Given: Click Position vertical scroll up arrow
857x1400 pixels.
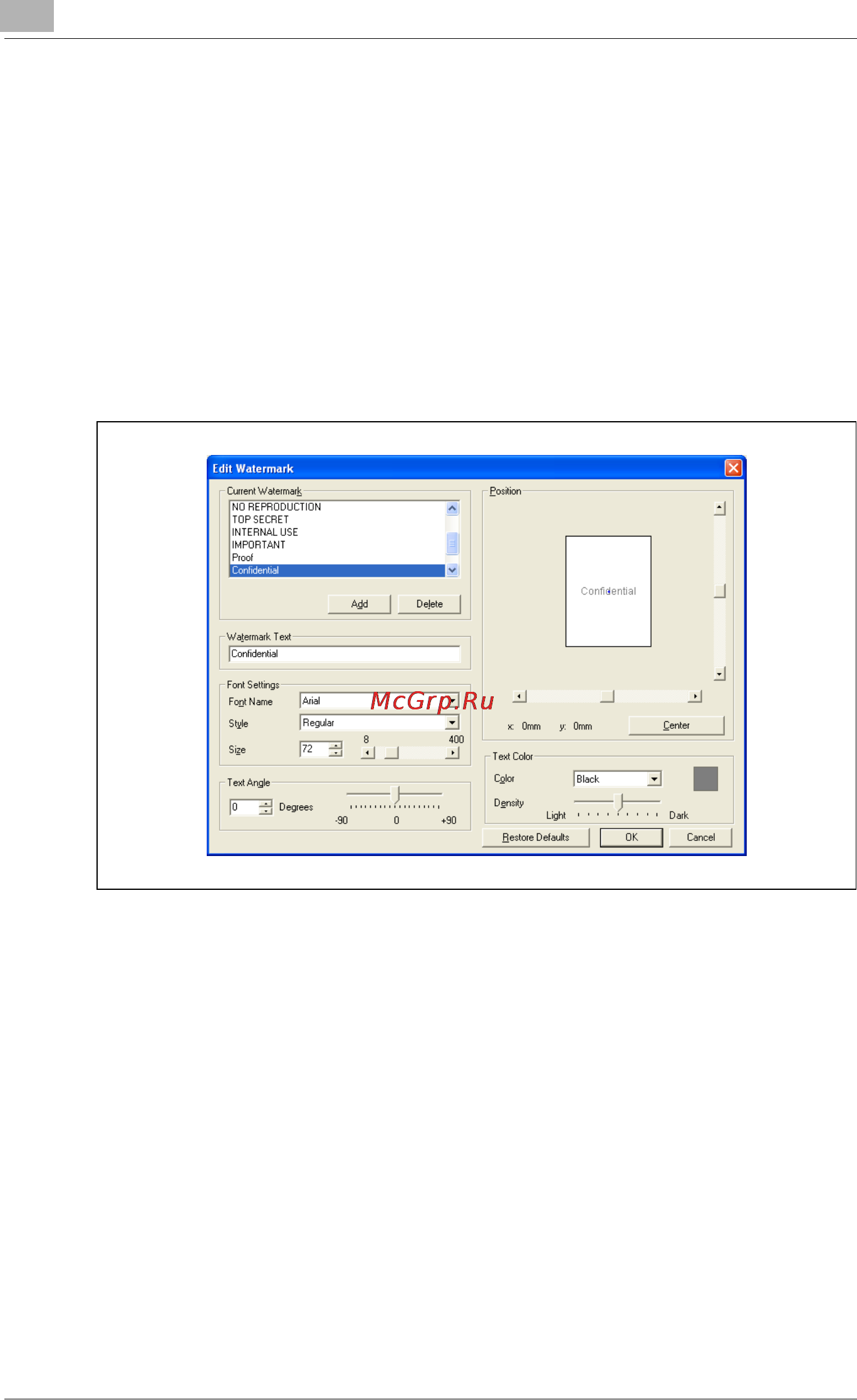Looking at the screenshot, I should [720, 508].
